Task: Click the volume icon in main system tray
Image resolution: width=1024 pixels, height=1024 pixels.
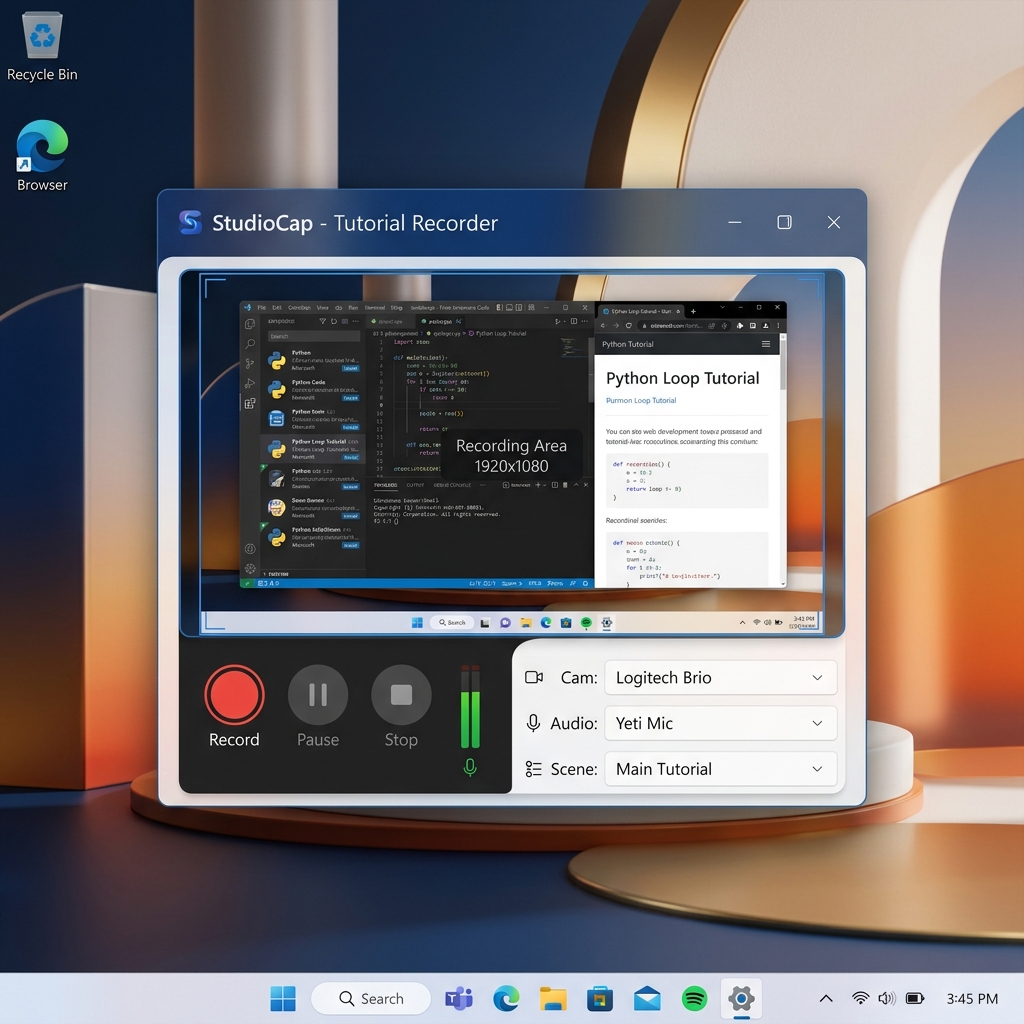Action: pyautogui.click(x=887, y=999)
